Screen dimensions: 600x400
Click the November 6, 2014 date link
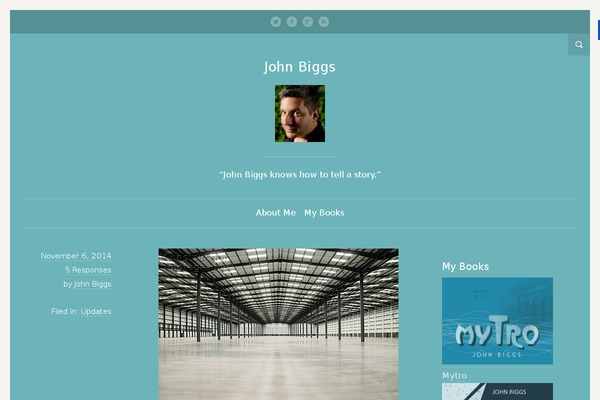76,256
